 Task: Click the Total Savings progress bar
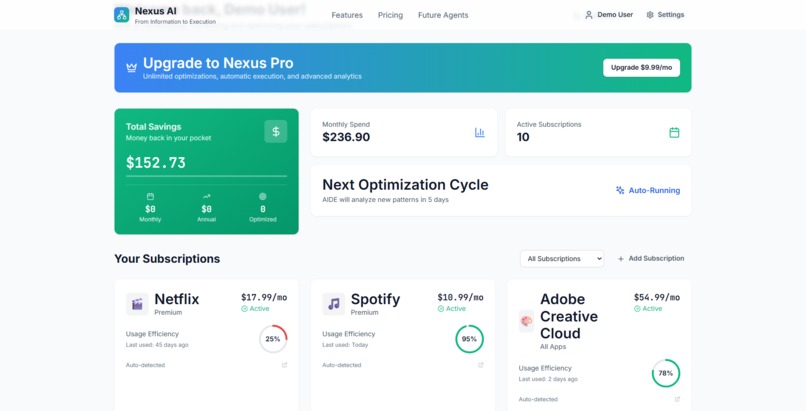point(207,176)
